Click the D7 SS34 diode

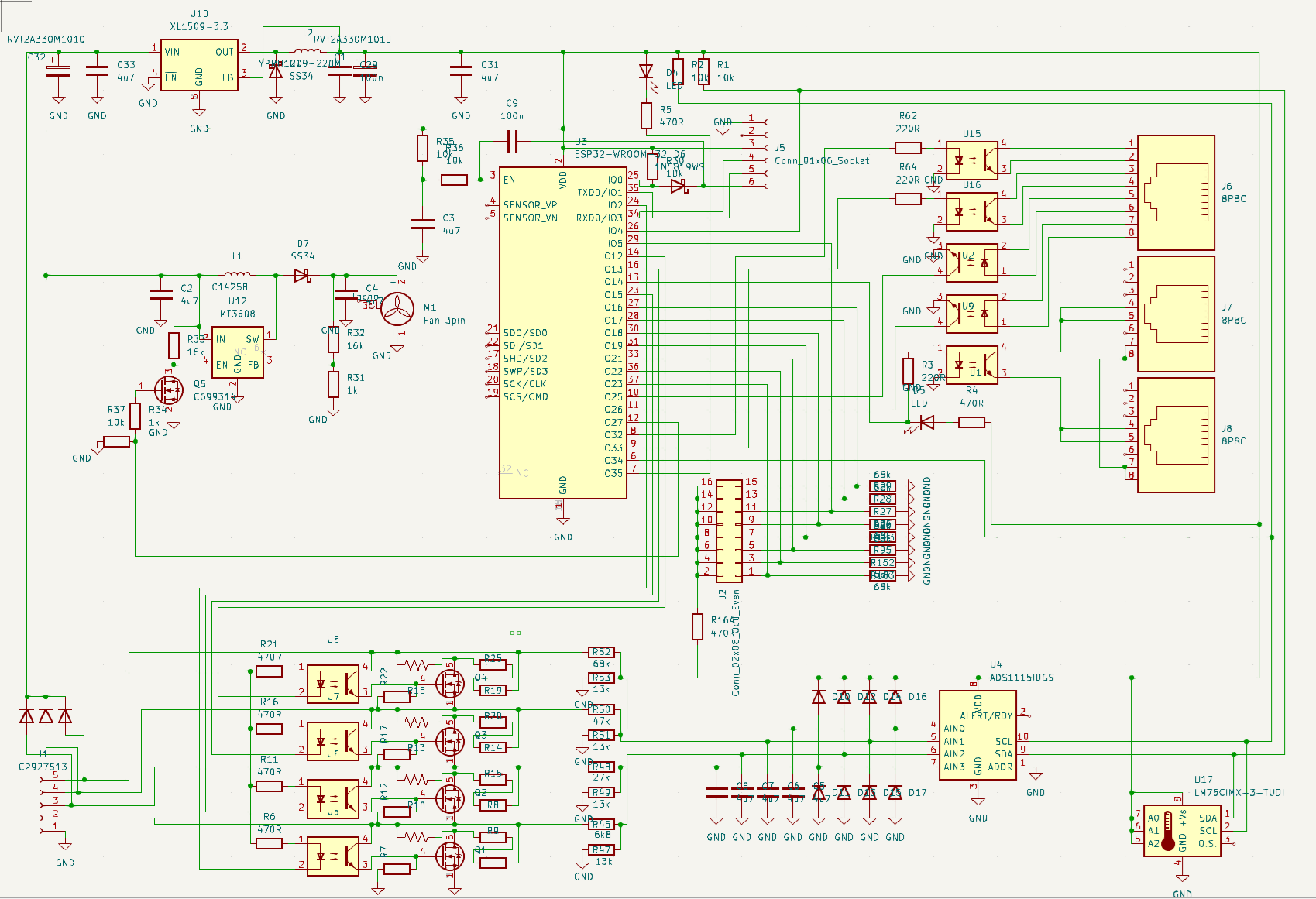click(303, 275)
